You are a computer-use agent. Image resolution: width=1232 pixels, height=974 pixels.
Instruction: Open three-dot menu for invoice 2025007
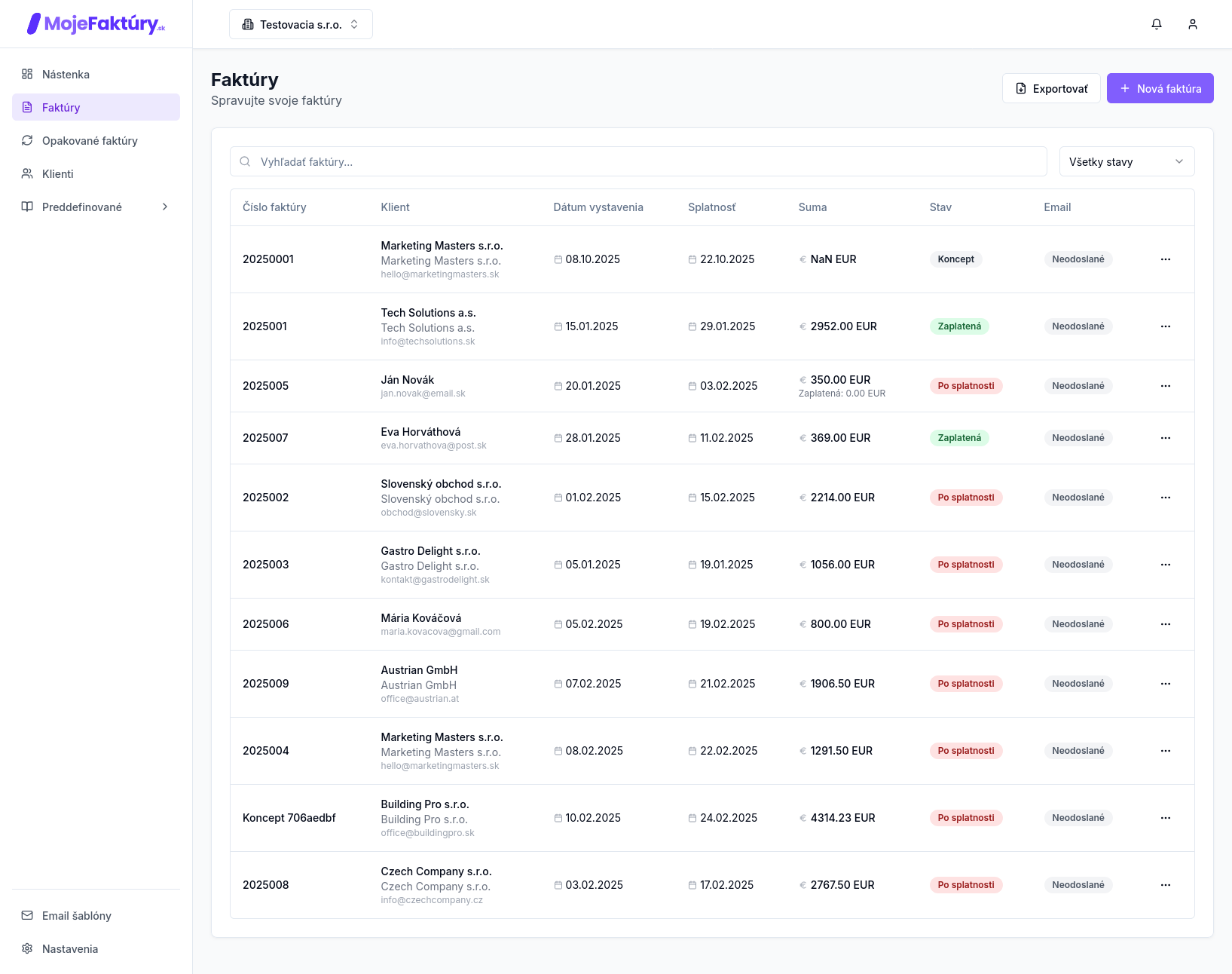[x=1166, y=438]
